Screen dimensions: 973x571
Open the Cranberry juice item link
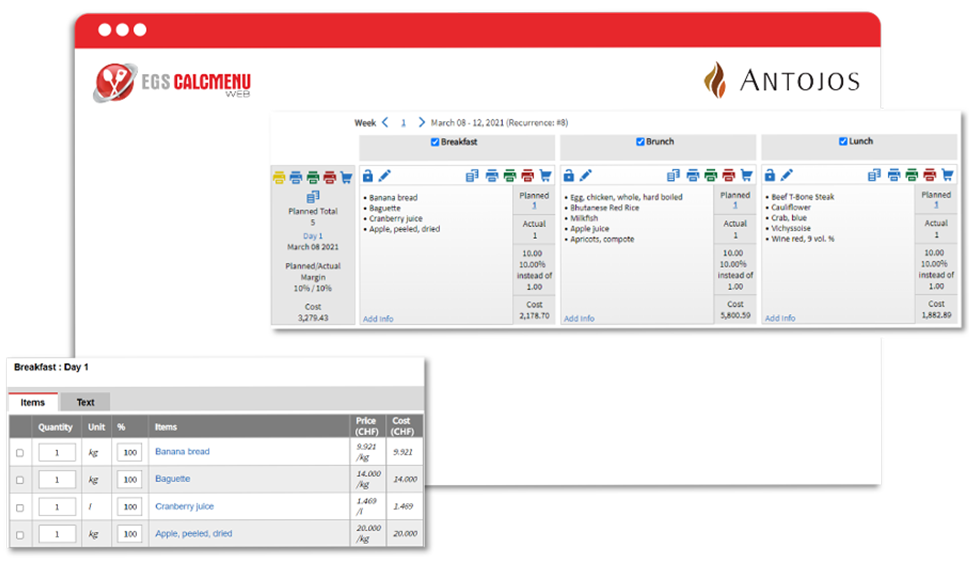(x=184, y=506)
